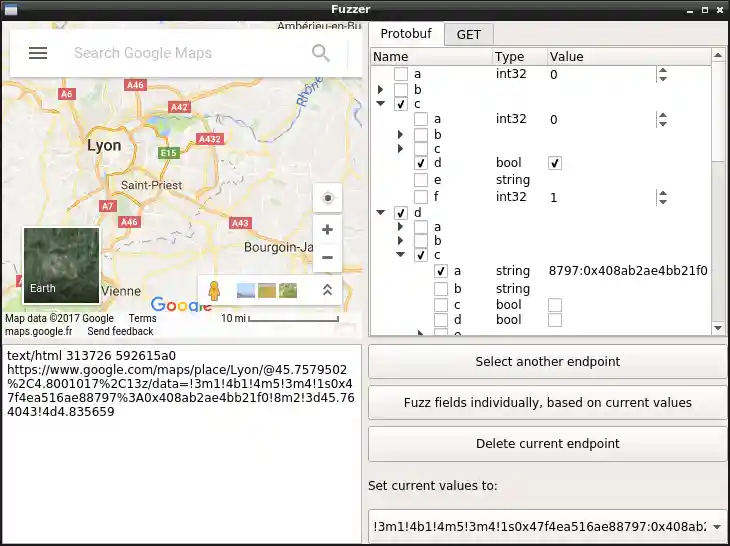Select the Protobuf tab
This screenshot has height=546, width=730.
(x=406, y=34)
